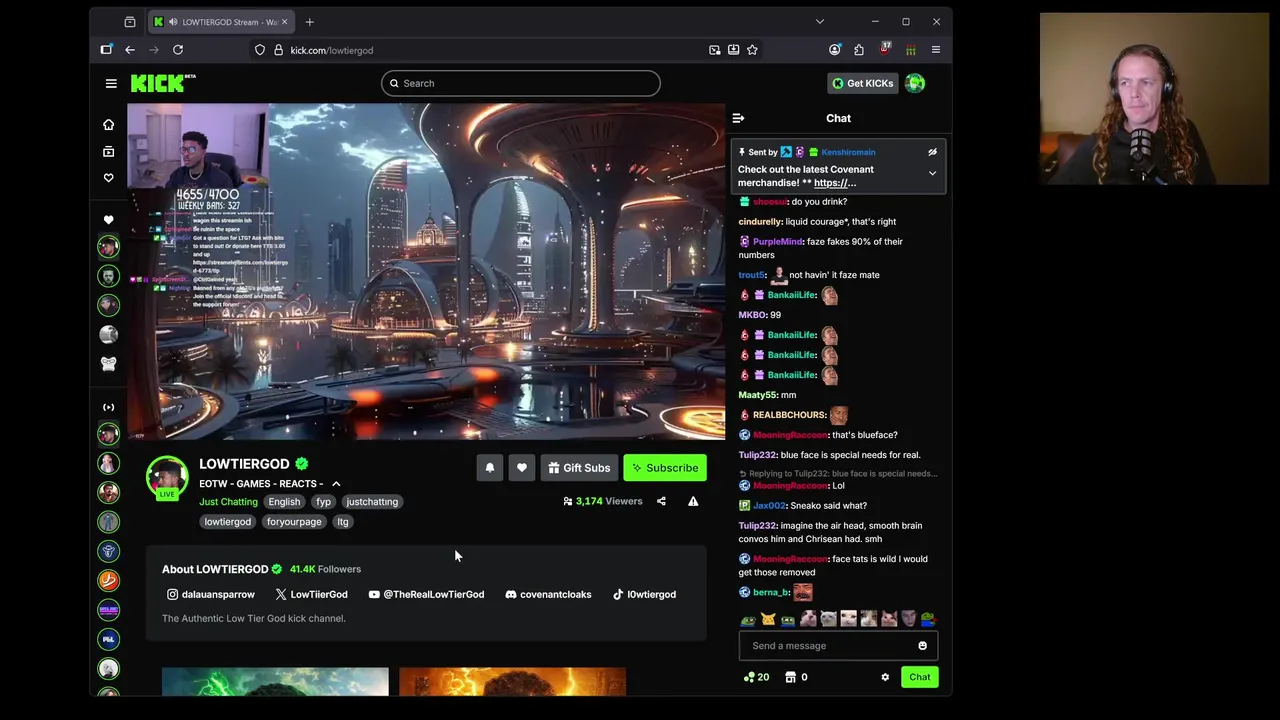
Task: Collapse chat with the arrow icon
Action: pyautogui.click(x=738, y=118)
